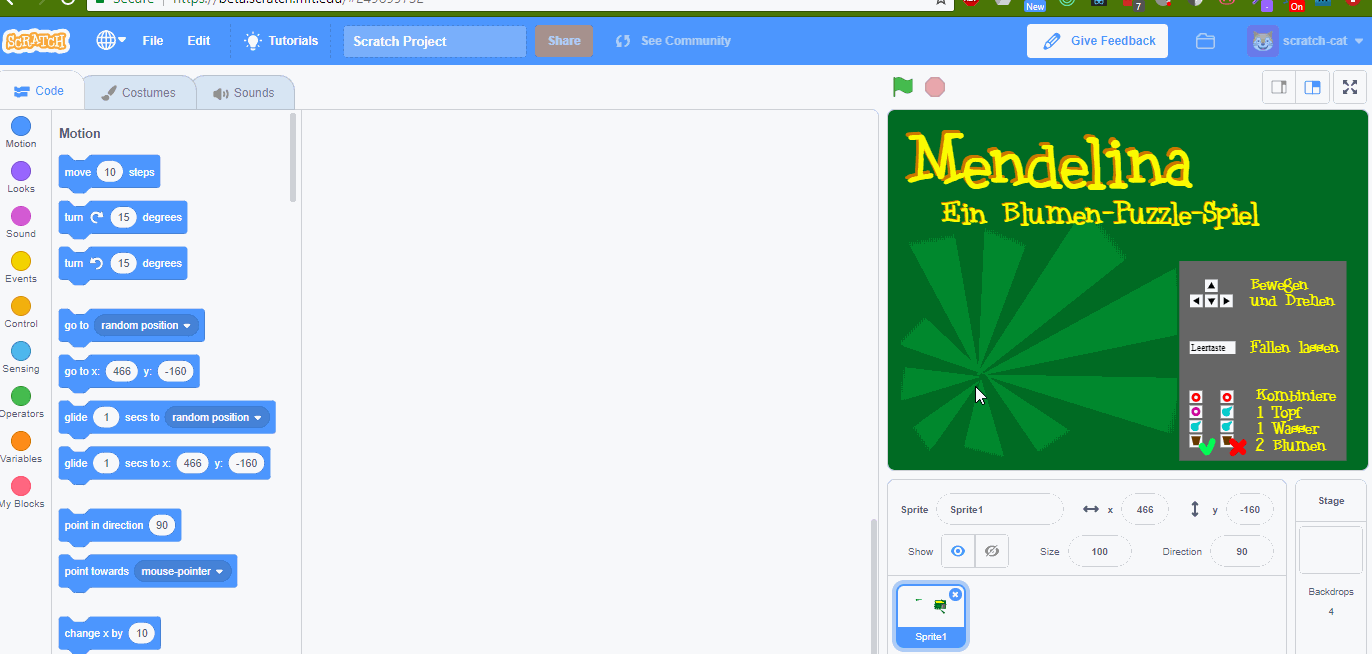
Task: Click the Scratch logo
Action: point(36,41)
